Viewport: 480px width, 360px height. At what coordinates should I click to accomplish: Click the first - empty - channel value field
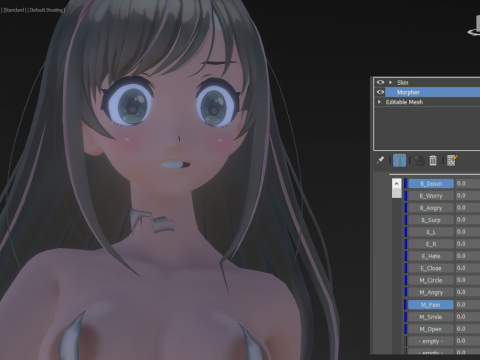[468, 341]
